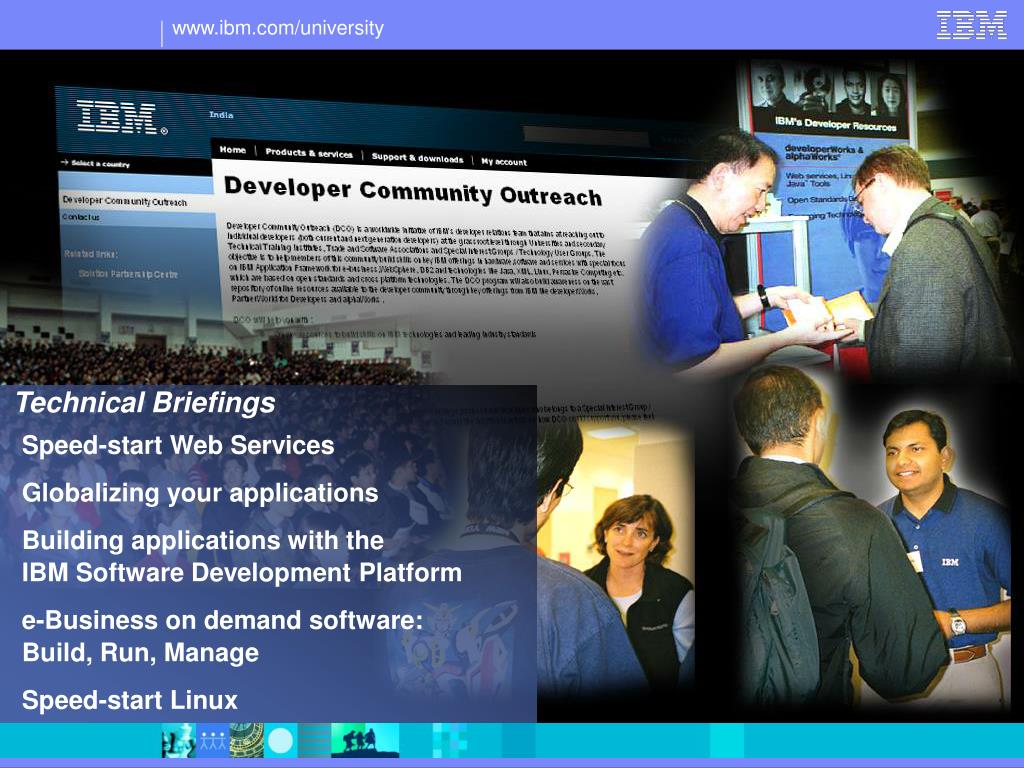Select Developer Community Outreach sidebar link

125,201
